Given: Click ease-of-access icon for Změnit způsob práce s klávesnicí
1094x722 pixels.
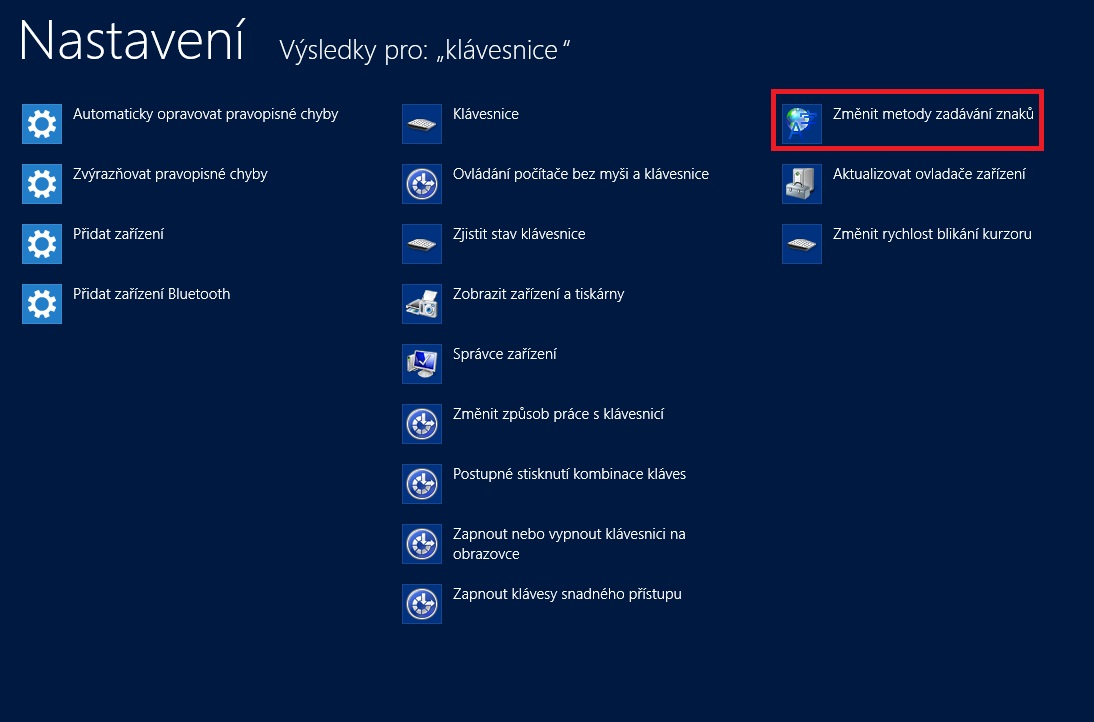Looking at the screenshot, I should click(x=422, y=424).
